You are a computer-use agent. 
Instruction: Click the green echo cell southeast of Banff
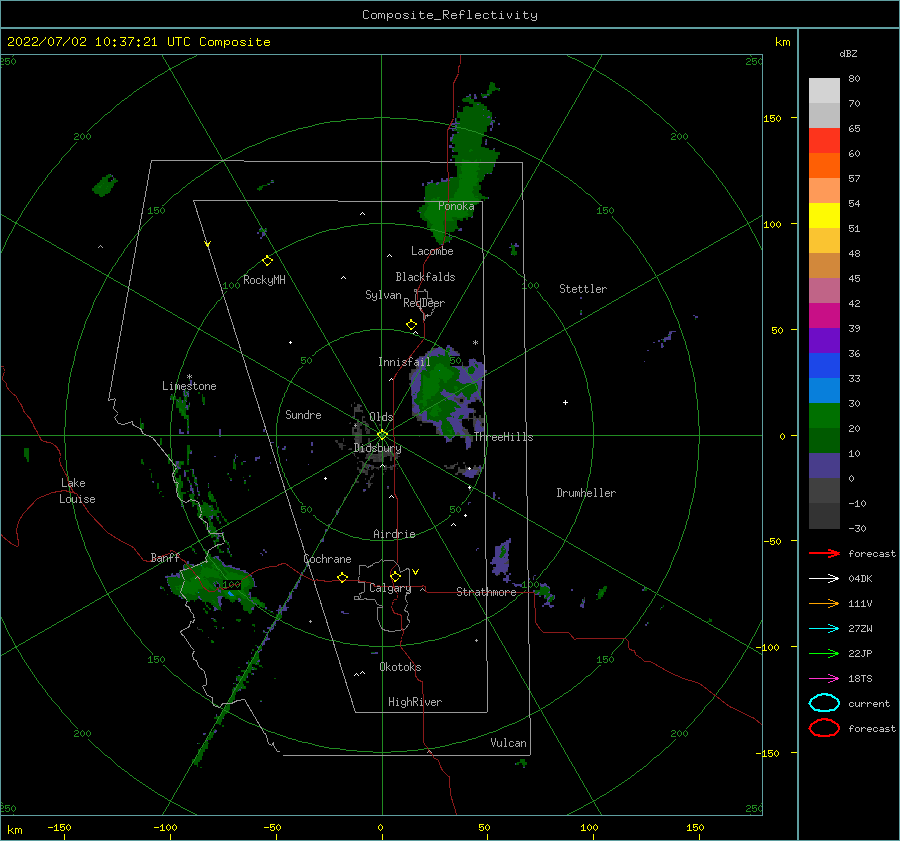[214, 583]
